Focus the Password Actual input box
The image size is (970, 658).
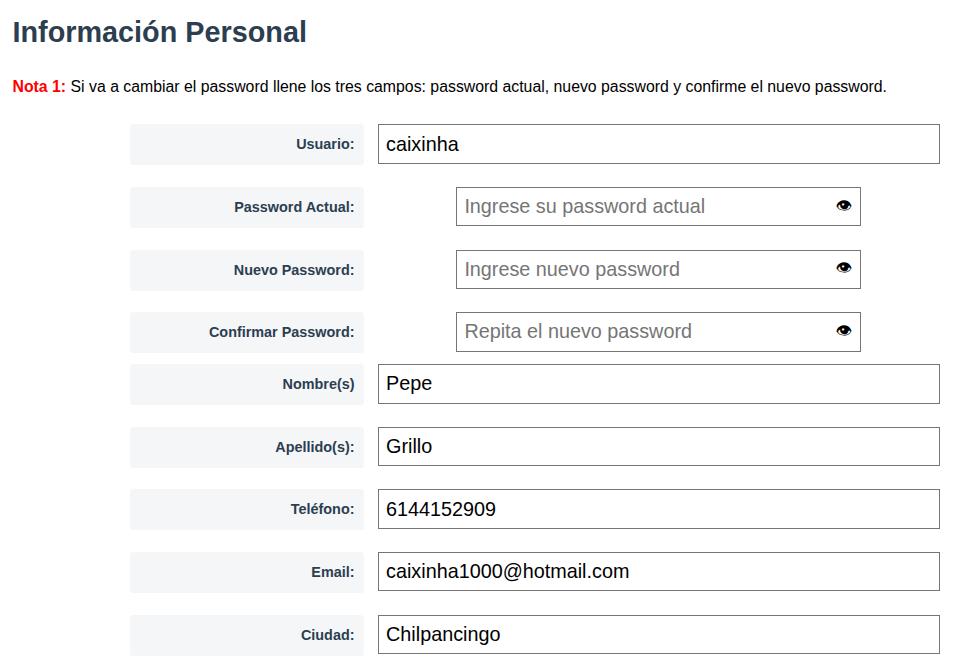[x=658, y=207]
